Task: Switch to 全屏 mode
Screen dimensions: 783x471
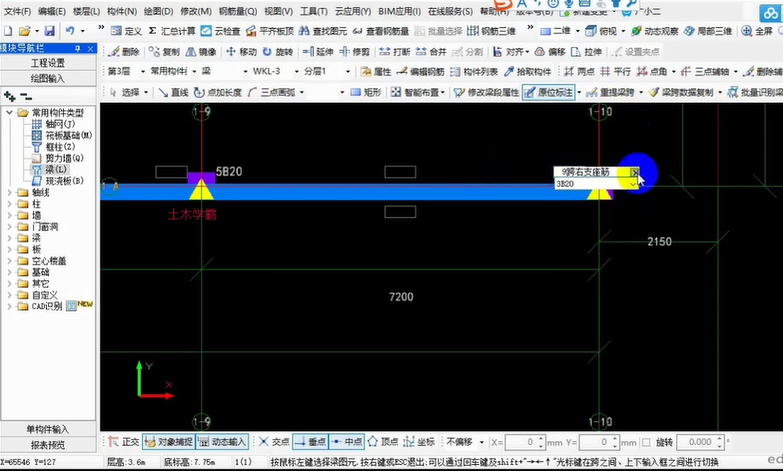Action: (757, 31)
